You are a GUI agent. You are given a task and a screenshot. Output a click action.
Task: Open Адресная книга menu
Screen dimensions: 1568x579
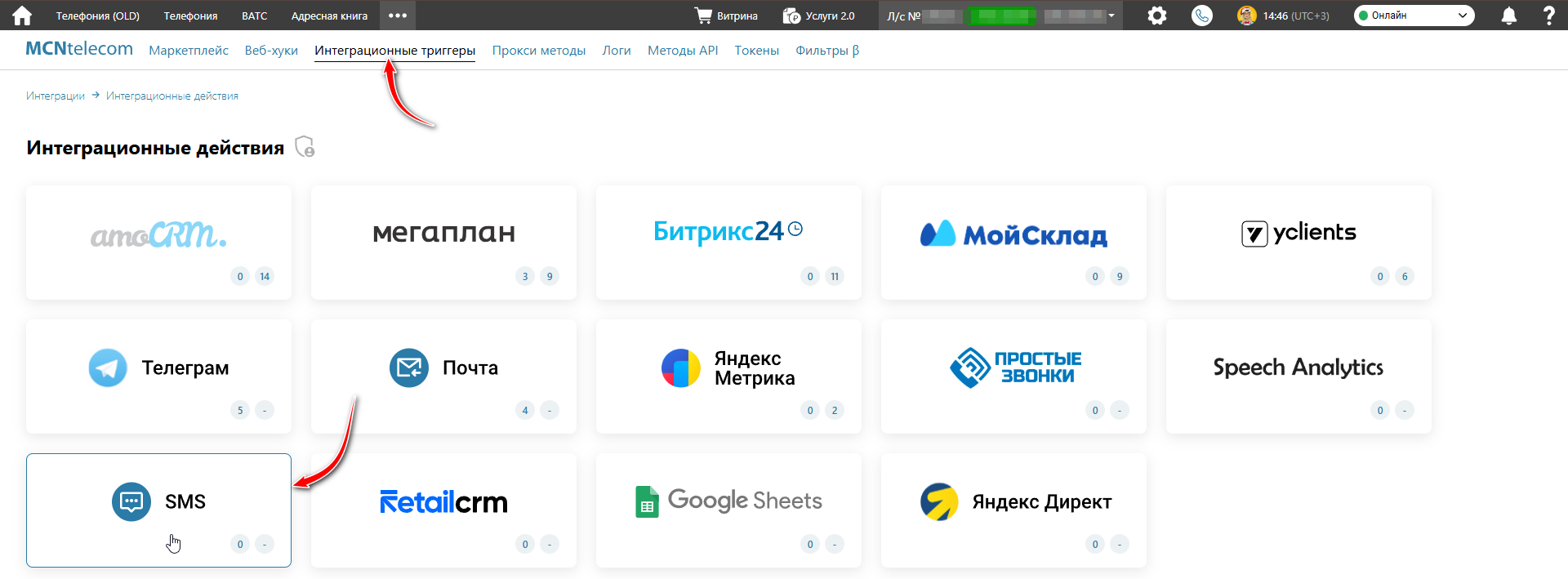pyautogui.click(x=329, y=16)
